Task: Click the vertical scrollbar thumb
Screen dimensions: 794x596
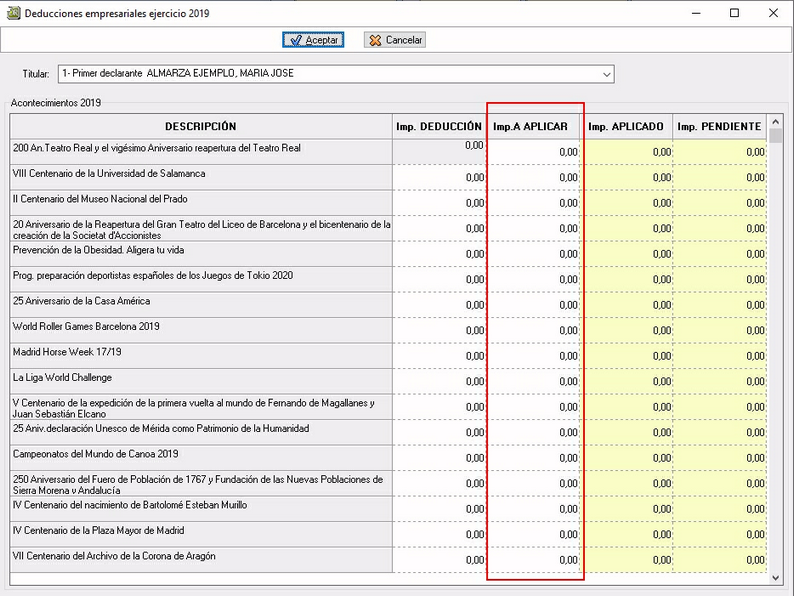Action: point(775,136)
